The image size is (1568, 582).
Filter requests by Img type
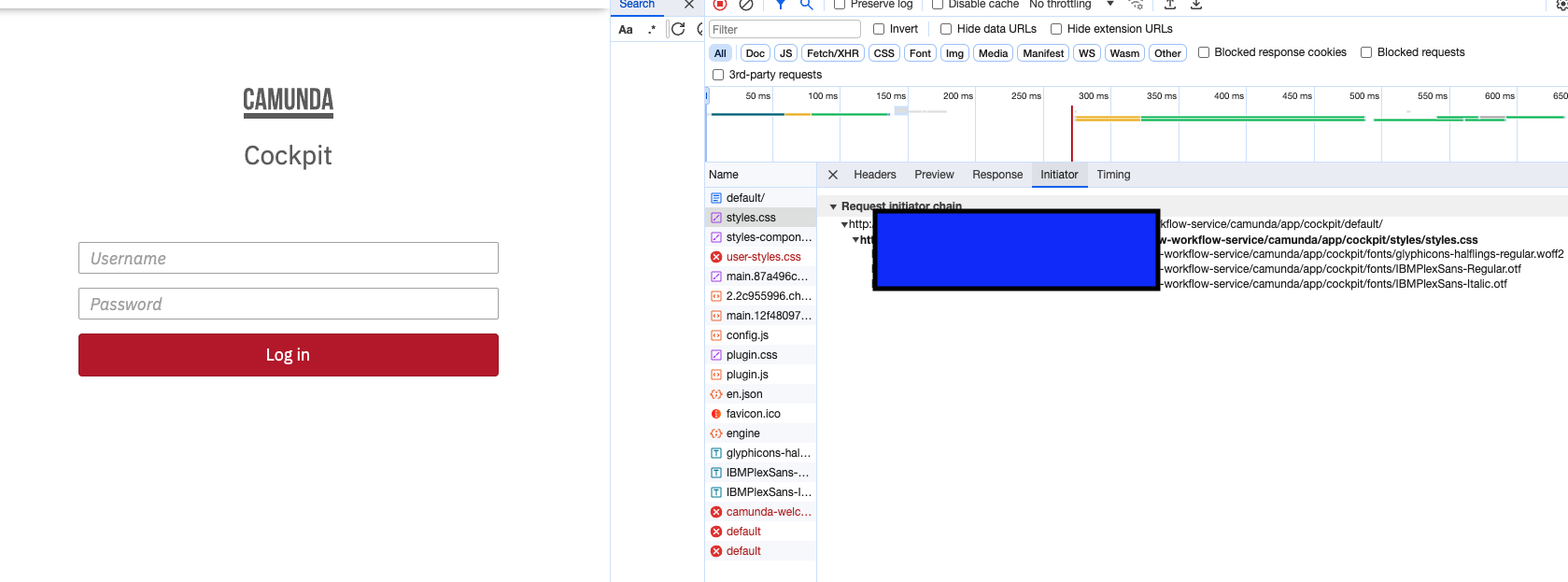954,53
